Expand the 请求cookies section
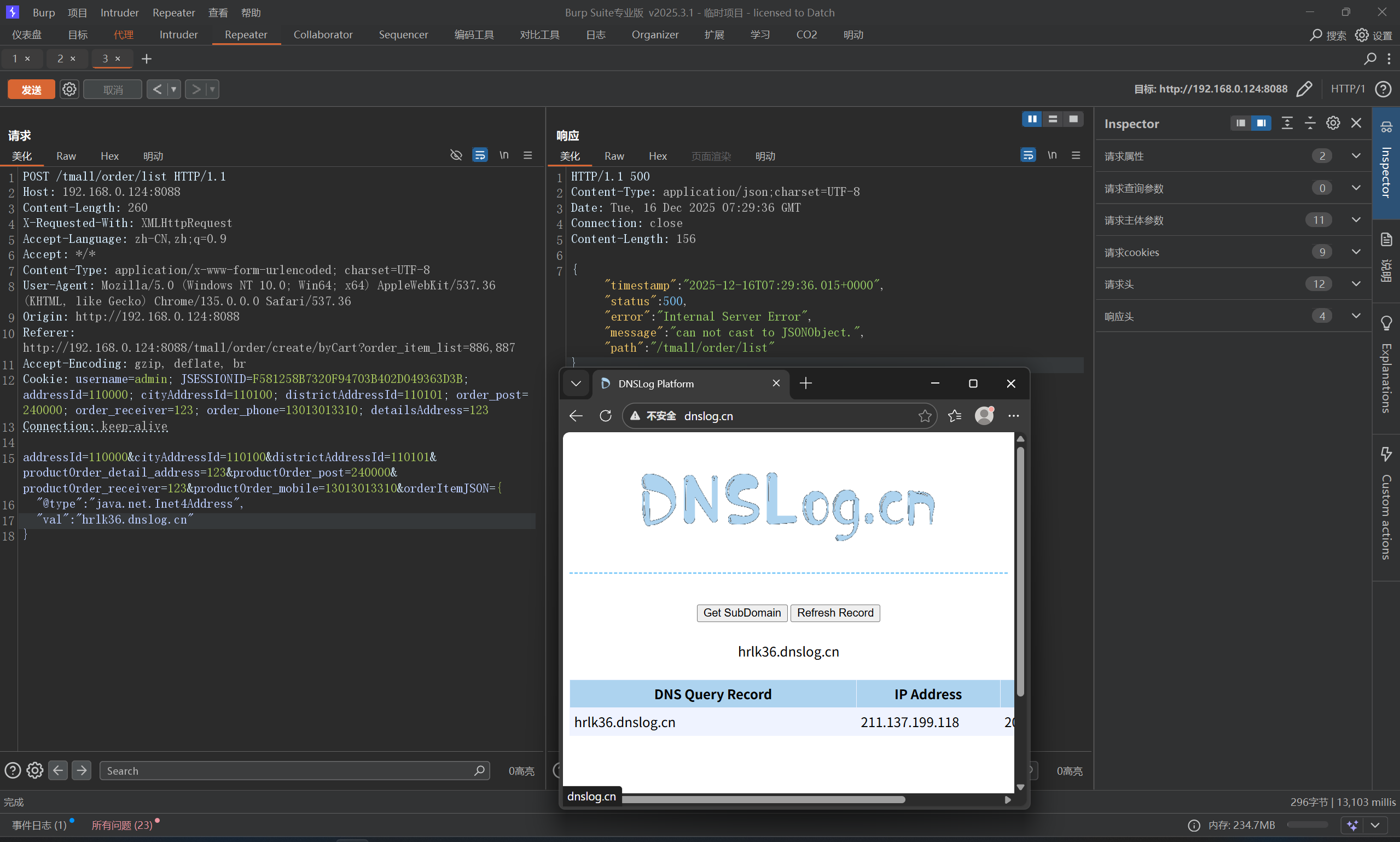 point(1356,252)
